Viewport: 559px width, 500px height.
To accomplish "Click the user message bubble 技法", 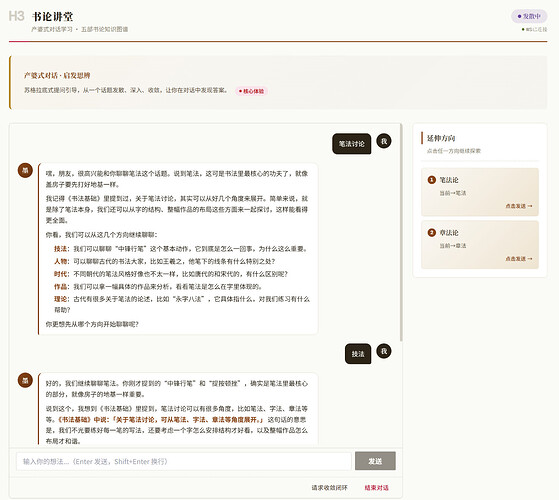I will (358, 354).
